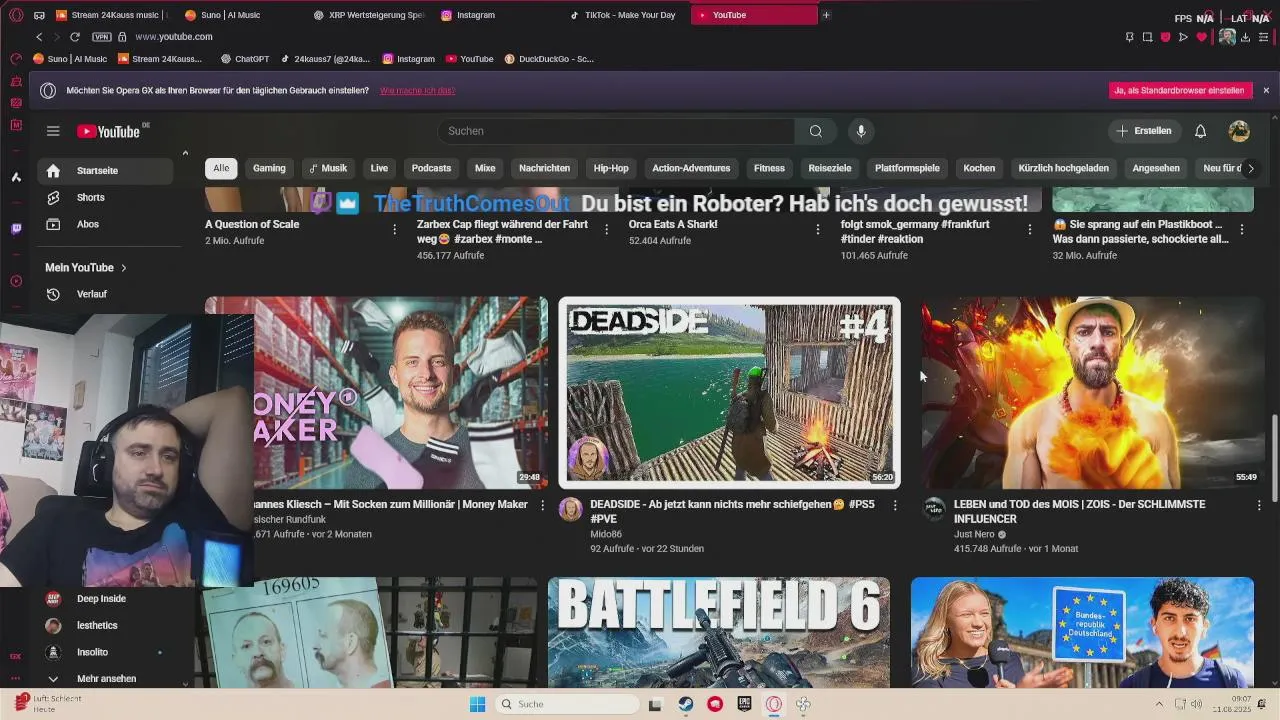Click the heart bookmark icon in address bar
The image size is (1280, 720).
click(x=1202, y=37)
